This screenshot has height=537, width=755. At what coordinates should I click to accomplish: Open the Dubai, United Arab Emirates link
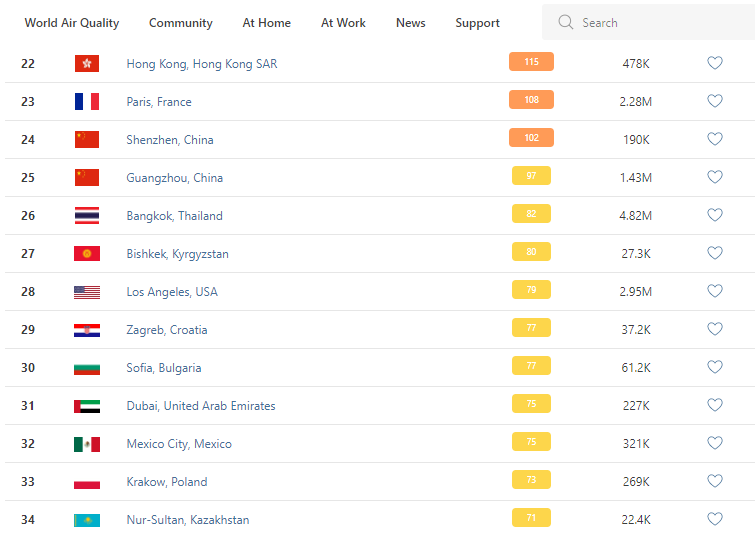201,406
